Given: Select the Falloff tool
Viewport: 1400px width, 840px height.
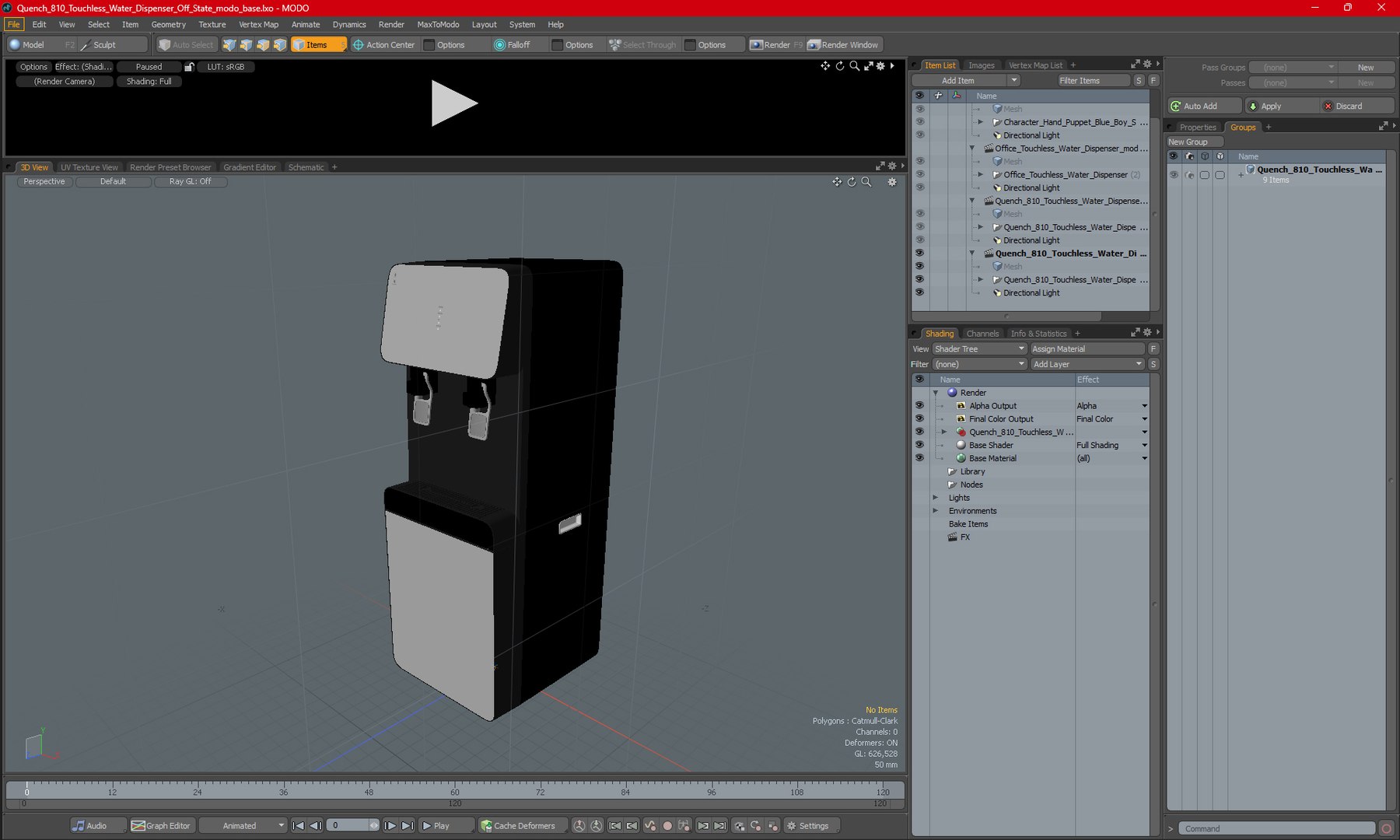Looking at the screenshot, I should click(513, 44).
